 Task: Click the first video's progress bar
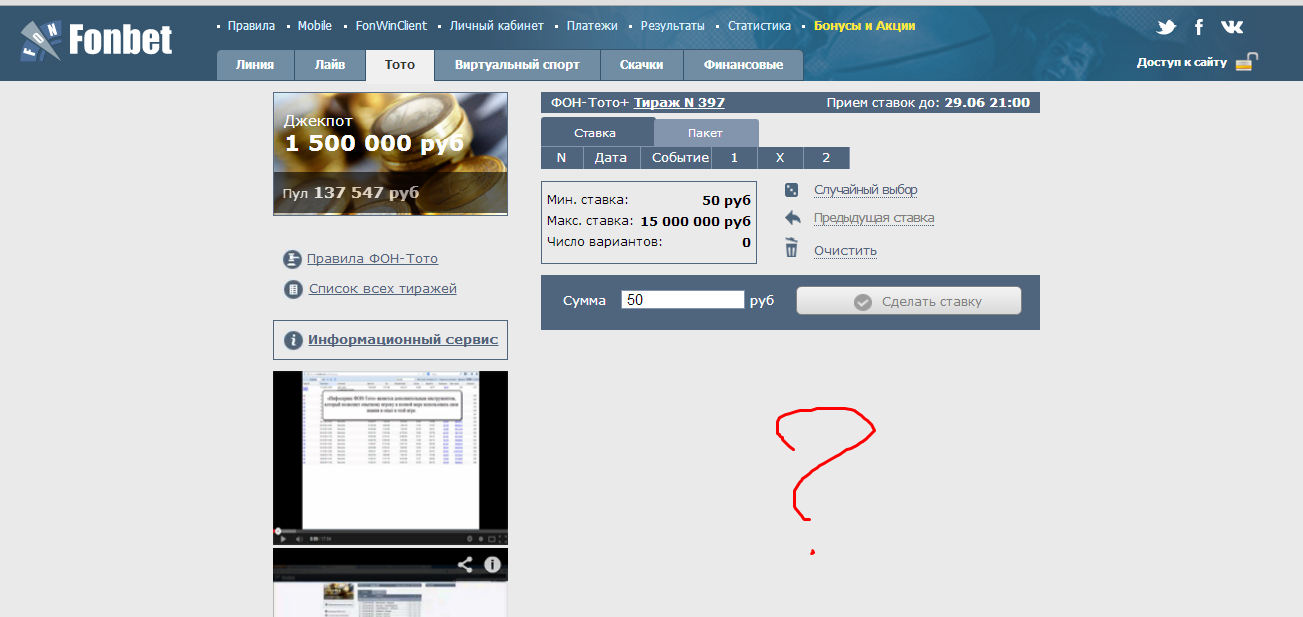pos(390,530)
